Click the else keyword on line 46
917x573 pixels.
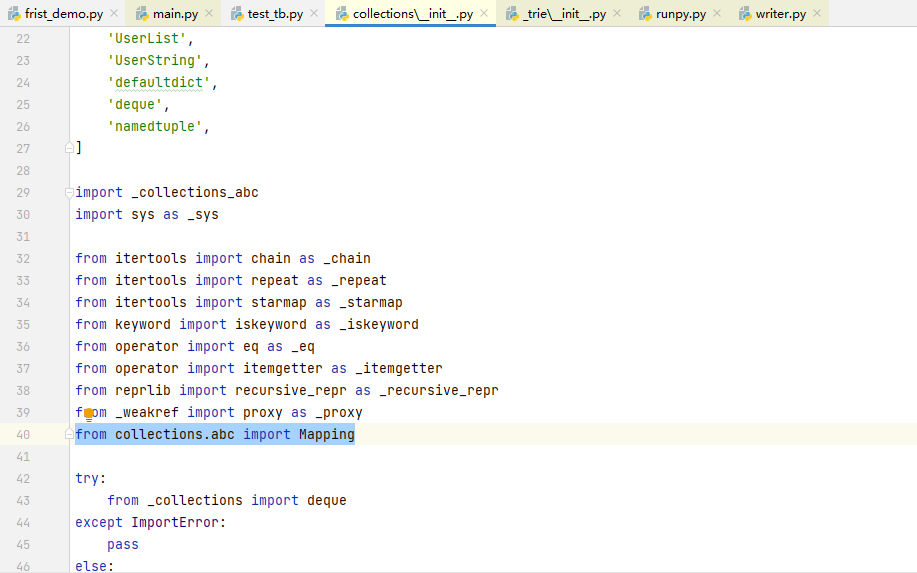(91, 566)
